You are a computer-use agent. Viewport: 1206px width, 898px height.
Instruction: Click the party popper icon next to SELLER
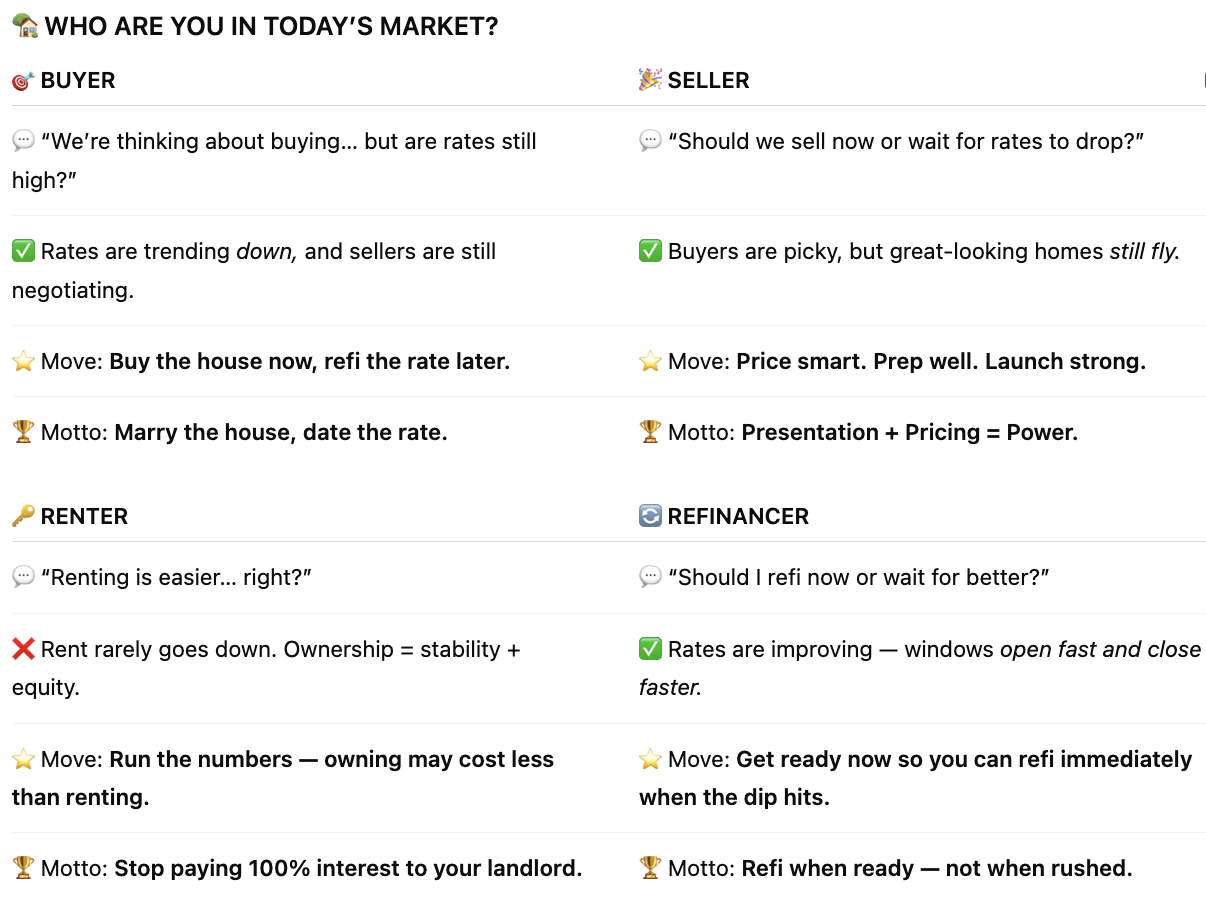tap(650, 80)
